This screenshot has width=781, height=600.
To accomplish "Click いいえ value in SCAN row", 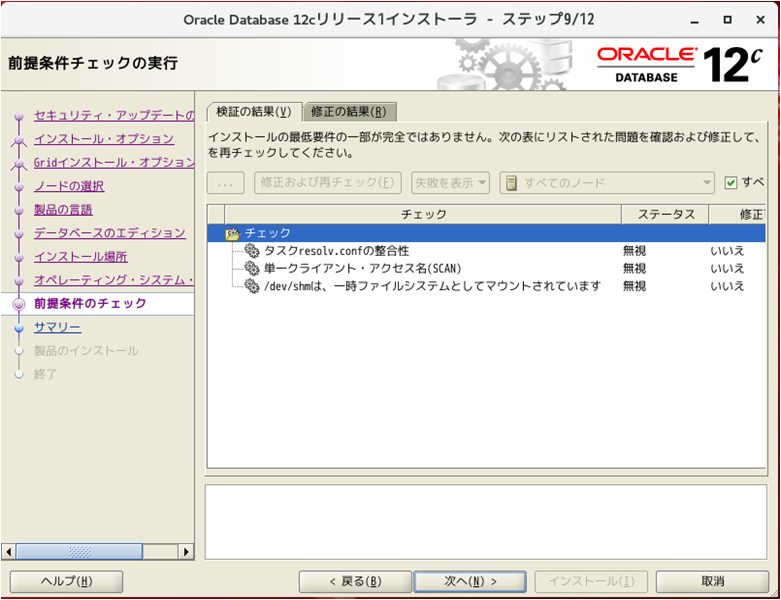I will click(x=727, y=269).
